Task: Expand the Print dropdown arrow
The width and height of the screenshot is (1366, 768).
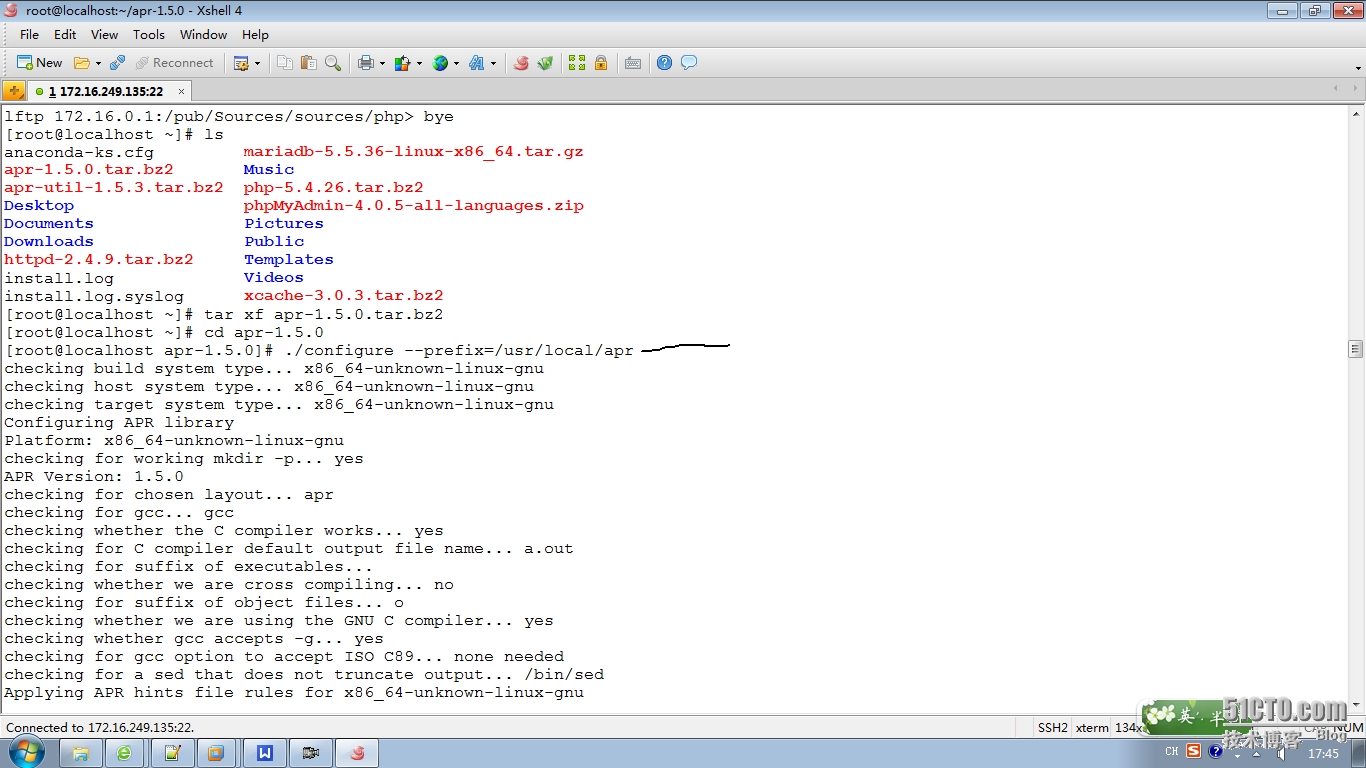Action: pyautogui.click(x=382, y=63)
